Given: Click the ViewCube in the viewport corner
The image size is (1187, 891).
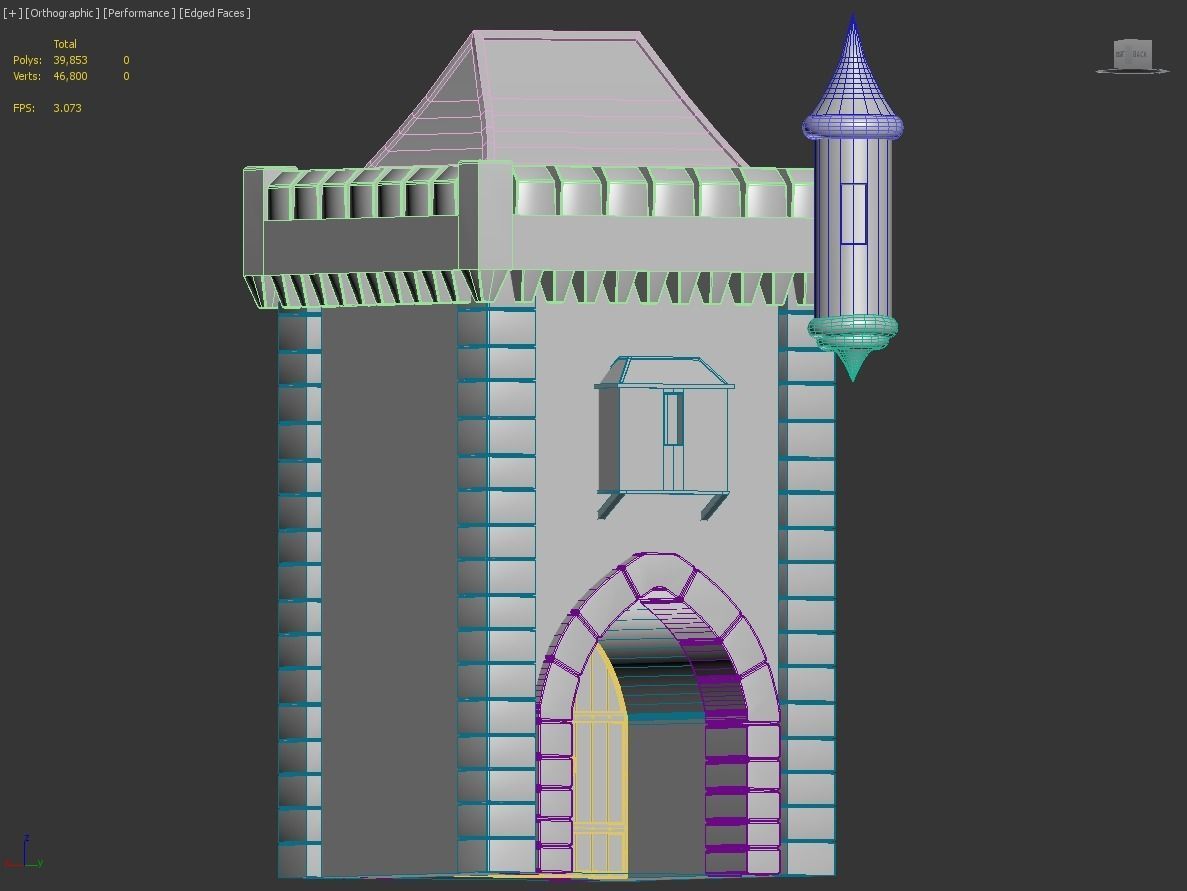Looking at the screenshot, I should click(x=1132, y=56).
